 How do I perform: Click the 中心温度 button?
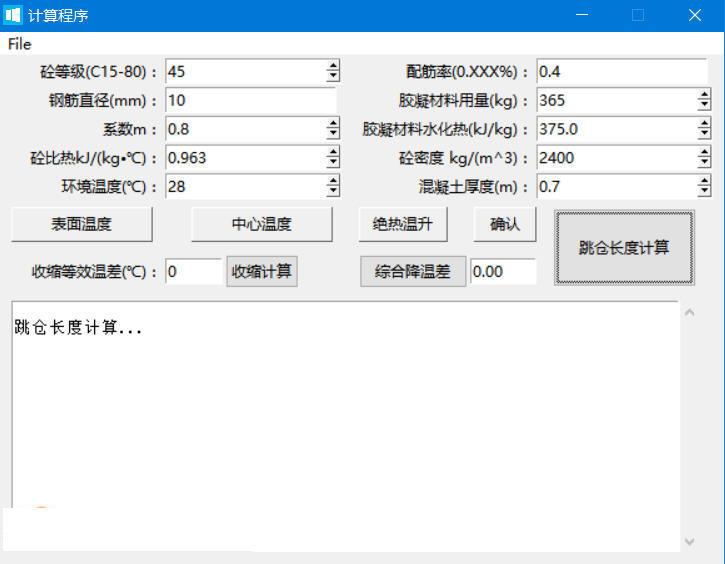pos(262,224)
